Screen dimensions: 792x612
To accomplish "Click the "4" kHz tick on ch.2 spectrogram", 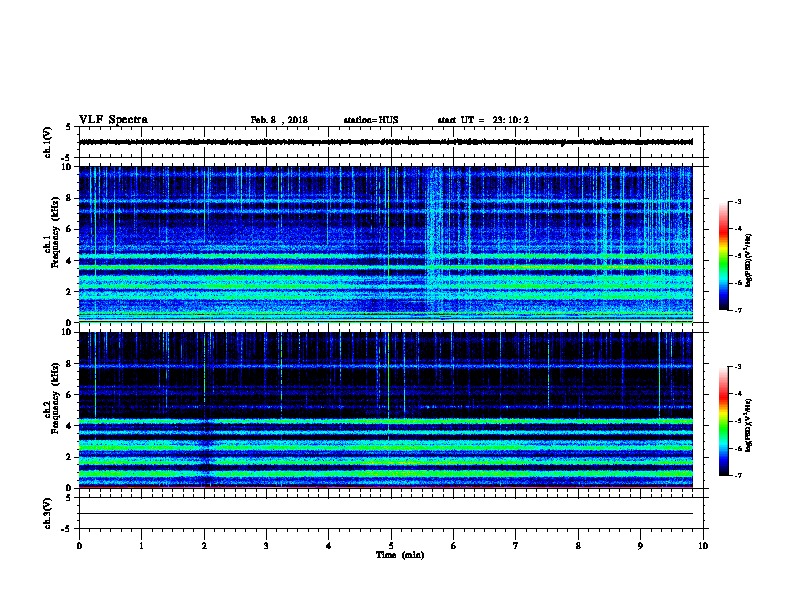I will (x=69, y=426).
